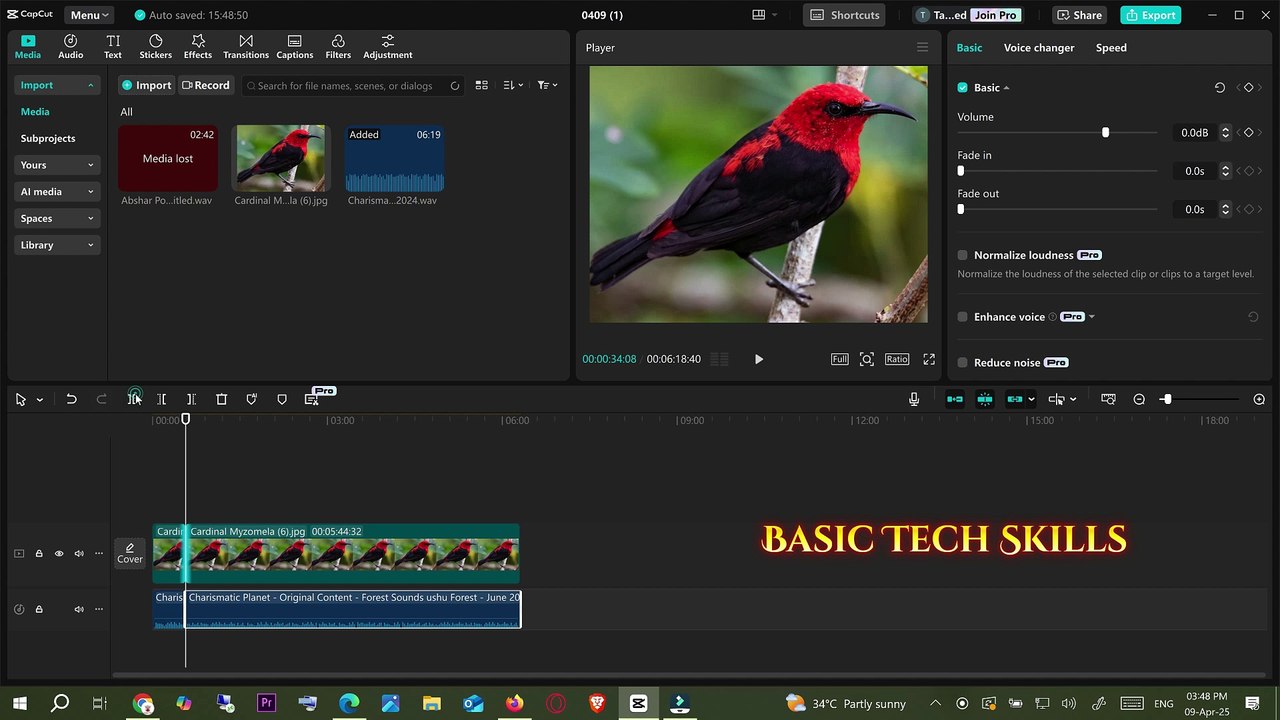The width and height of the screenshot is (1280, 720).
Task: Open audio track more options (three dots)
Action: click(98, 609)
